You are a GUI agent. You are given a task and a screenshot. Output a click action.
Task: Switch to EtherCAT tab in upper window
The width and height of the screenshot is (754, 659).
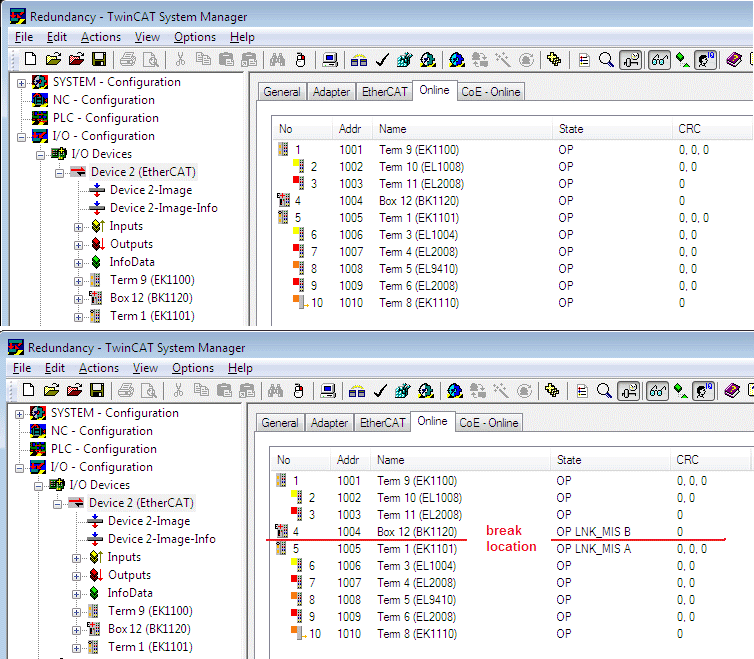point(384,92)
